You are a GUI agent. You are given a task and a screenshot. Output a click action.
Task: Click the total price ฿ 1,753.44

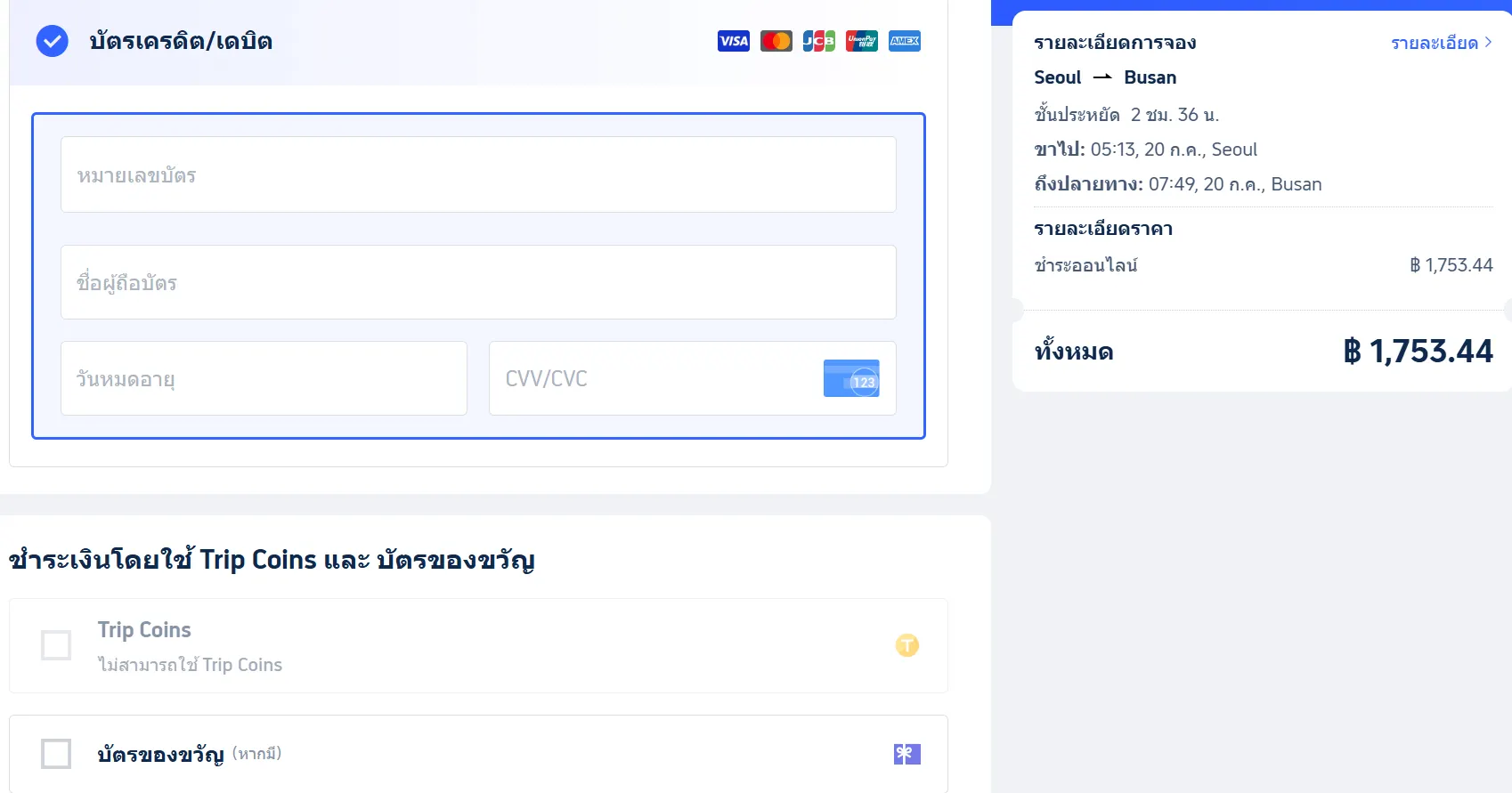tap(1418, 352)
